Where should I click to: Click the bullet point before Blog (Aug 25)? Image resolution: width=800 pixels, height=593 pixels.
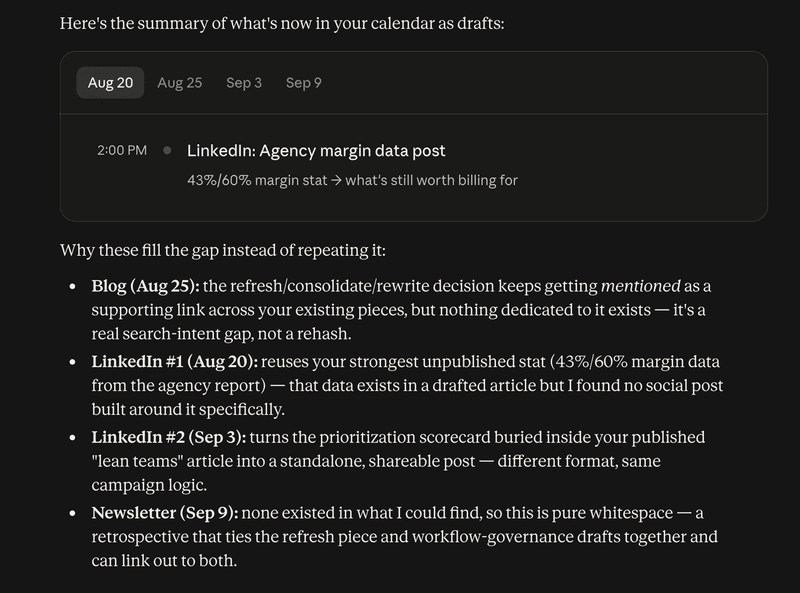(x=72, y=286)
